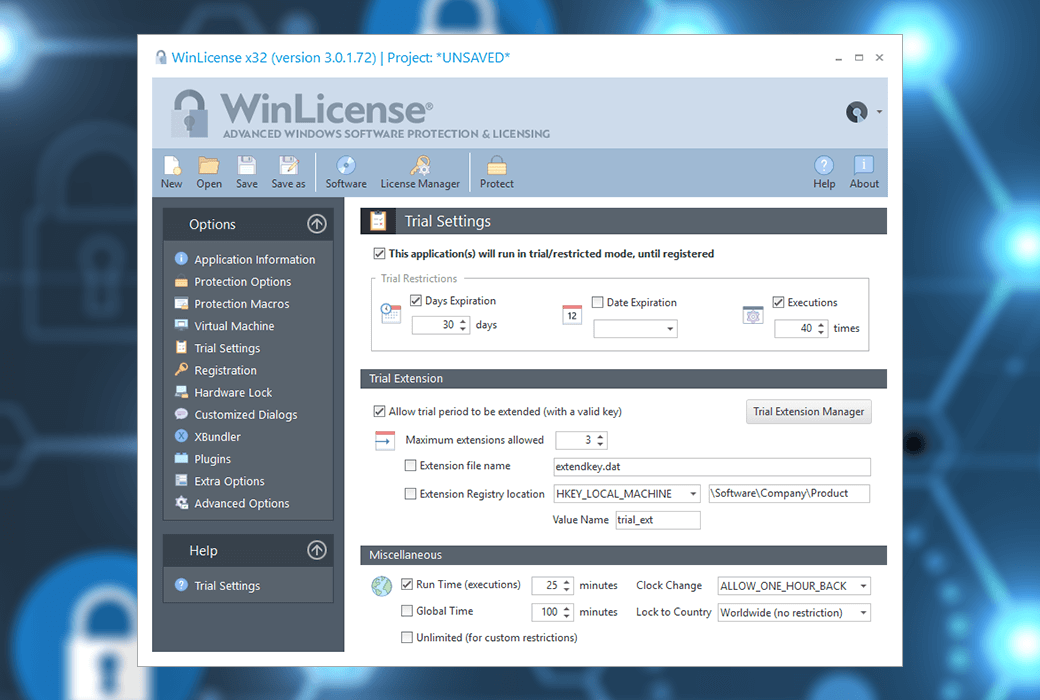
Task: Click the About info icon
Action: [863, 170]
